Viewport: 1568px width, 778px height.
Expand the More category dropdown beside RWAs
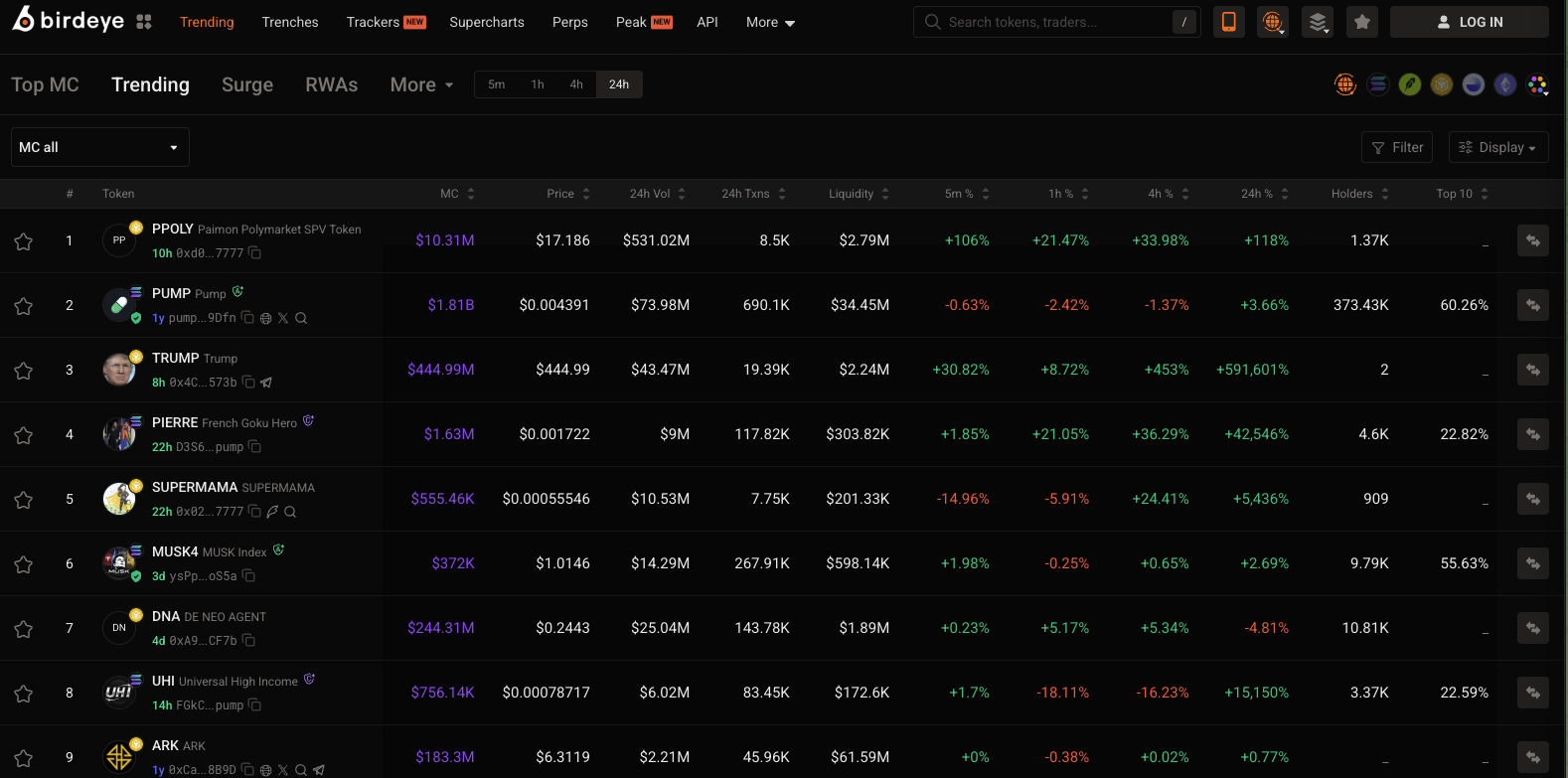click(x=422, y=84)
